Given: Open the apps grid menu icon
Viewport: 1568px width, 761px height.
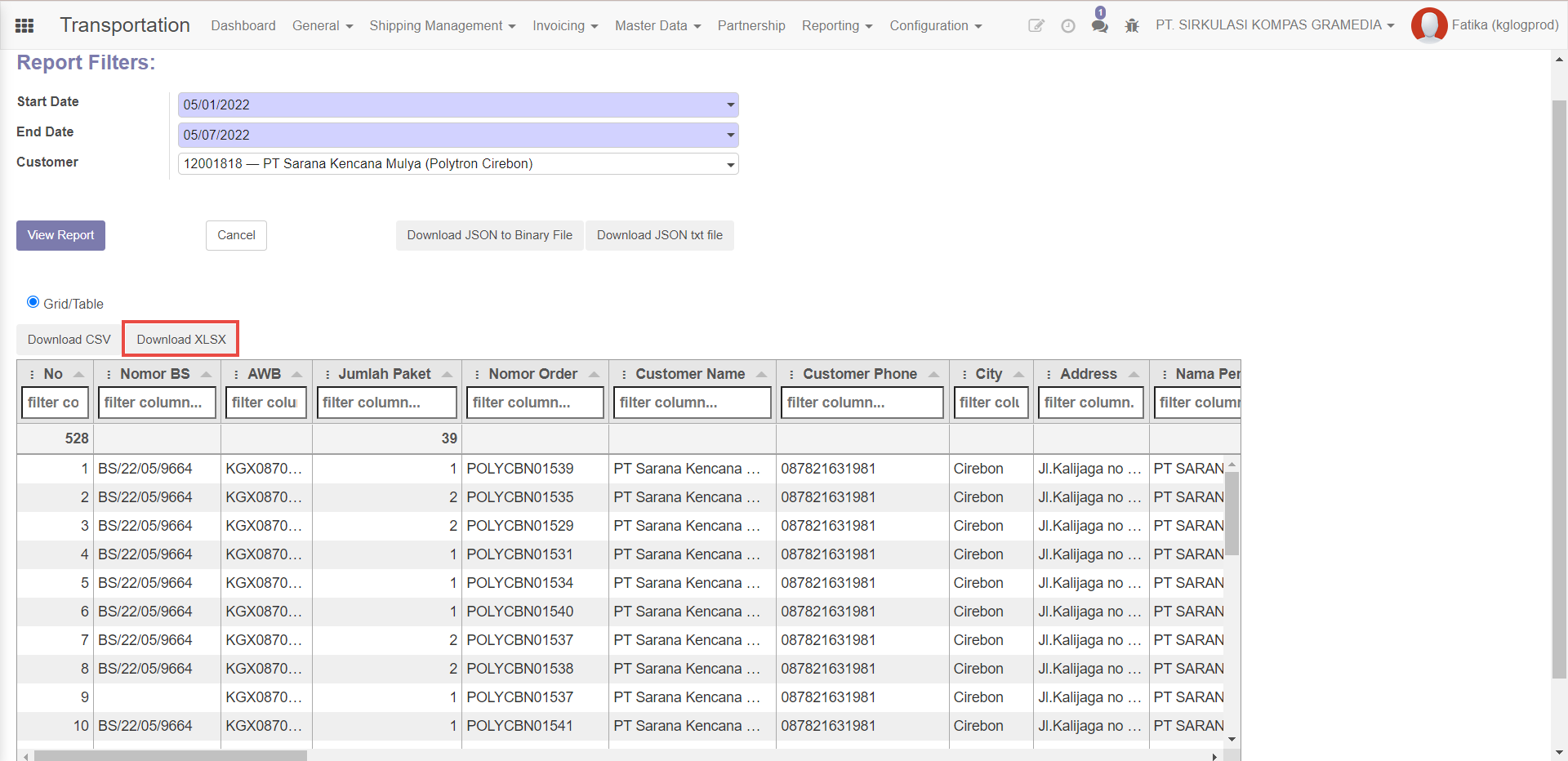Looking at the screenshot, I should click(24, 25).
